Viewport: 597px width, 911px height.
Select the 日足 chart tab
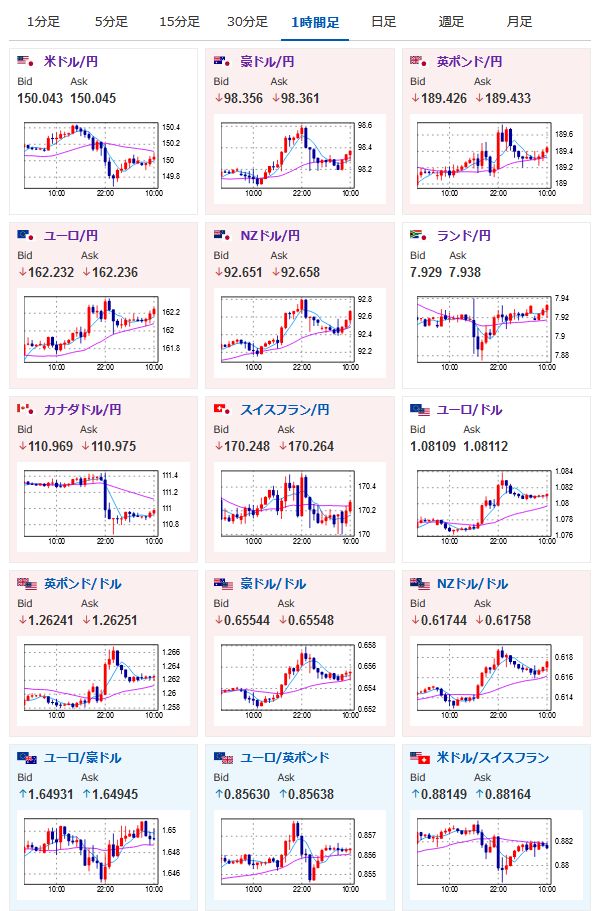pos(383,22)
